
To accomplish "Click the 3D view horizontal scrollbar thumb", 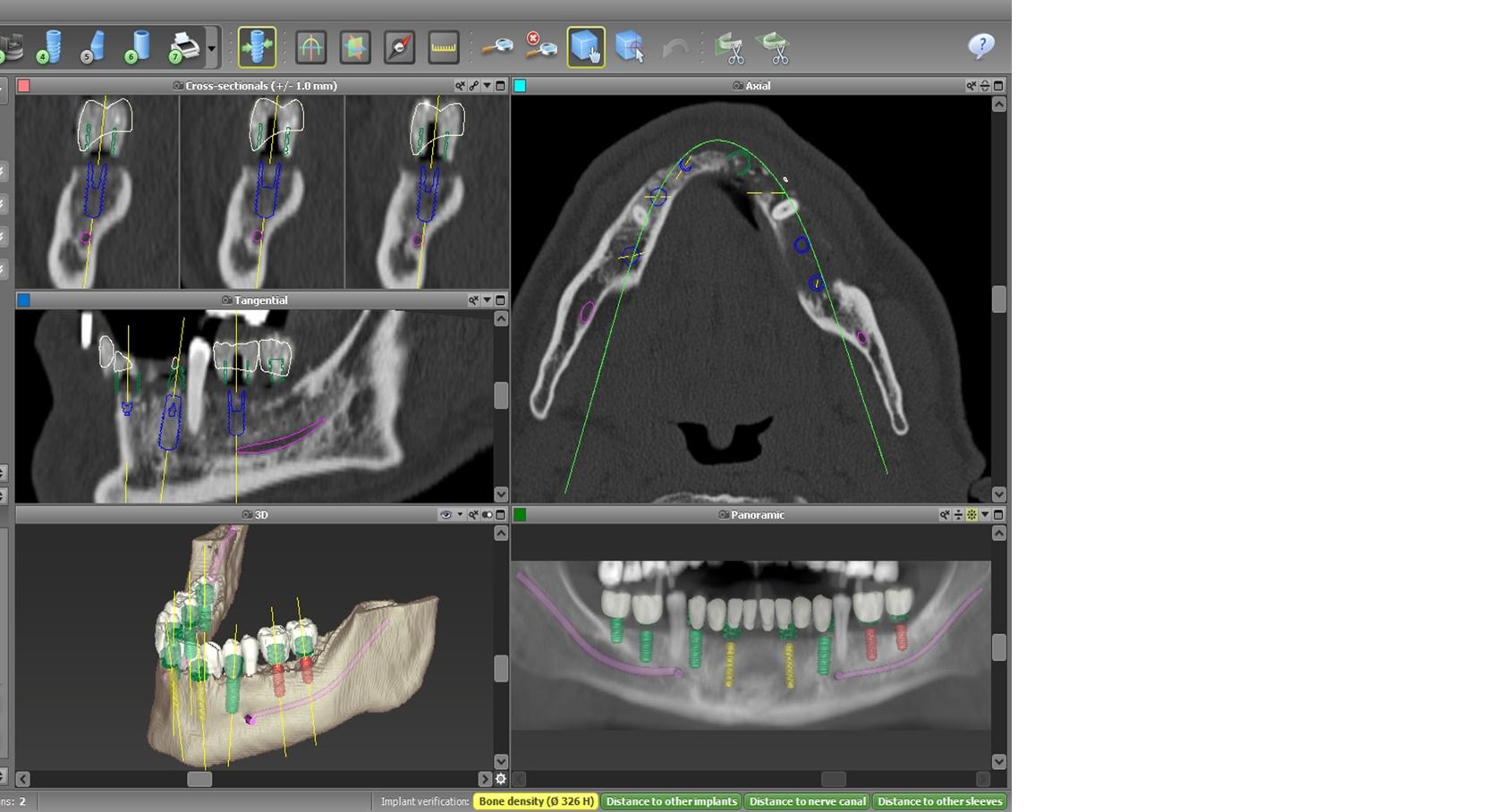I will (199, 779).
